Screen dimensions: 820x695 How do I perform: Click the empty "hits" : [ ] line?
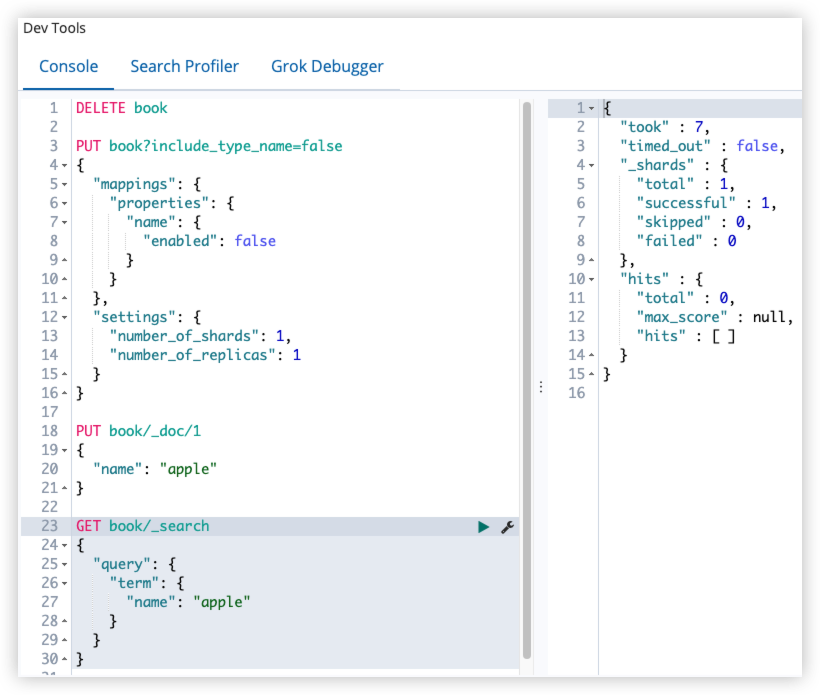pos(686,336)
